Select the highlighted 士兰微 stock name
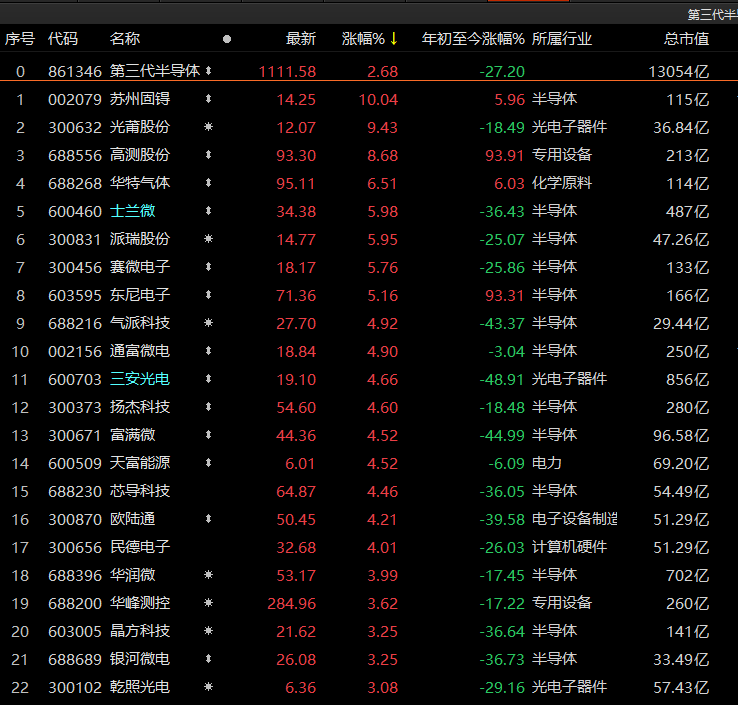The image size is (738, 705). [132, 211]
